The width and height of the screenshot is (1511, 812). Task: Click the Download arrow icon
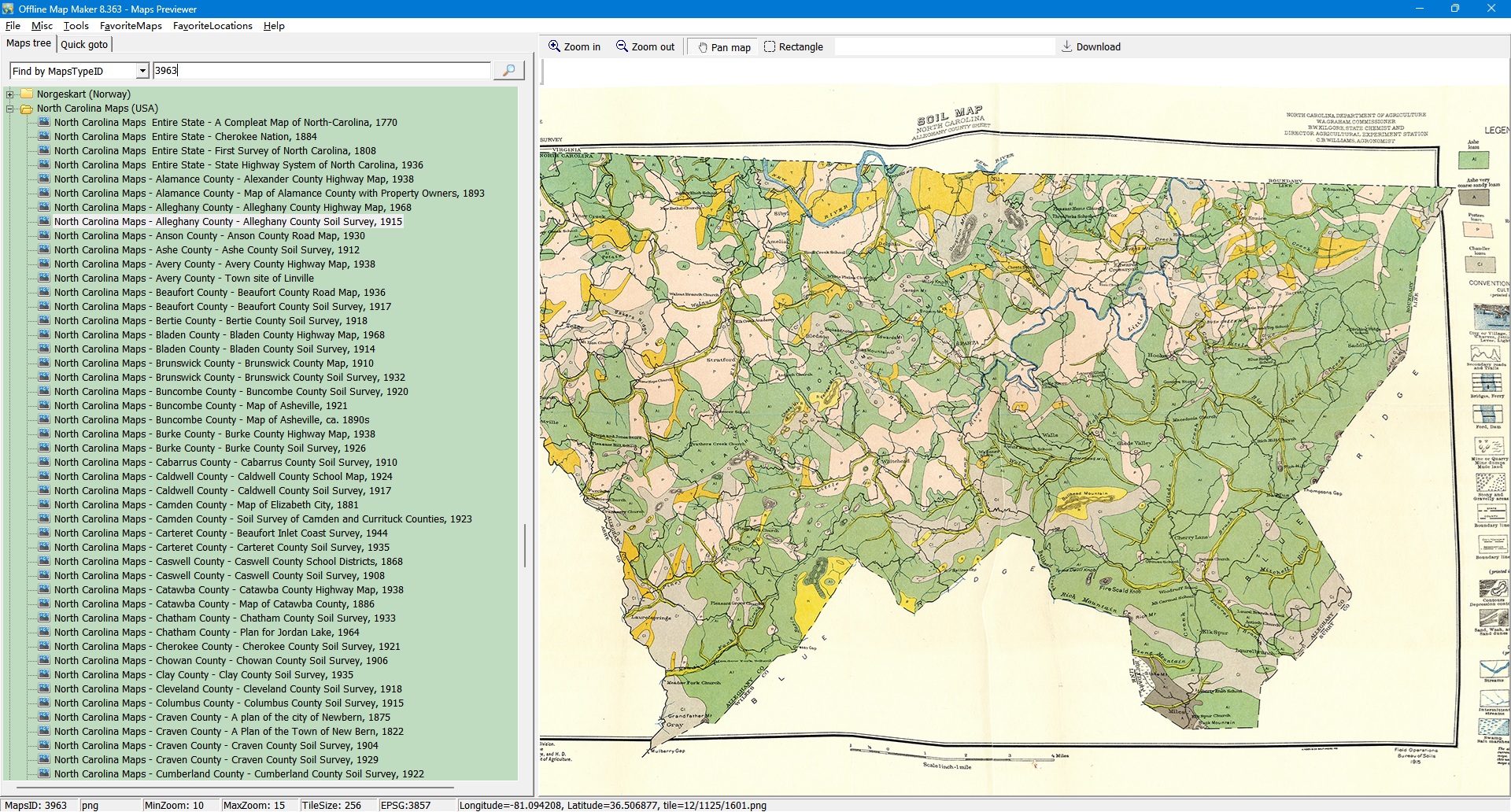[1066, 46]
